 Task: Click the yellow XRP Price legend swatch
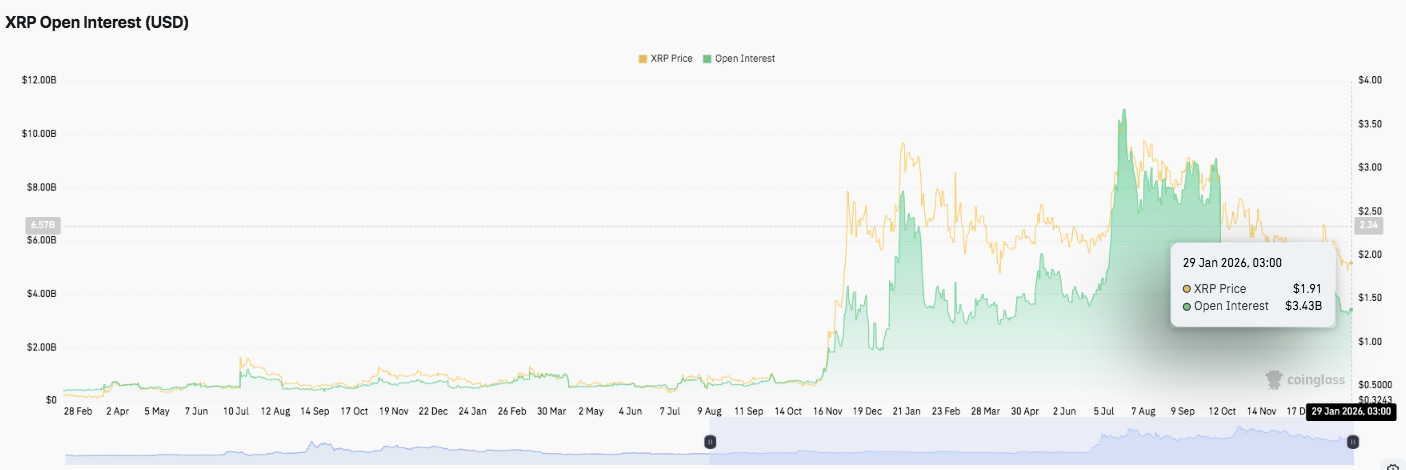click(x=643, y=59)
